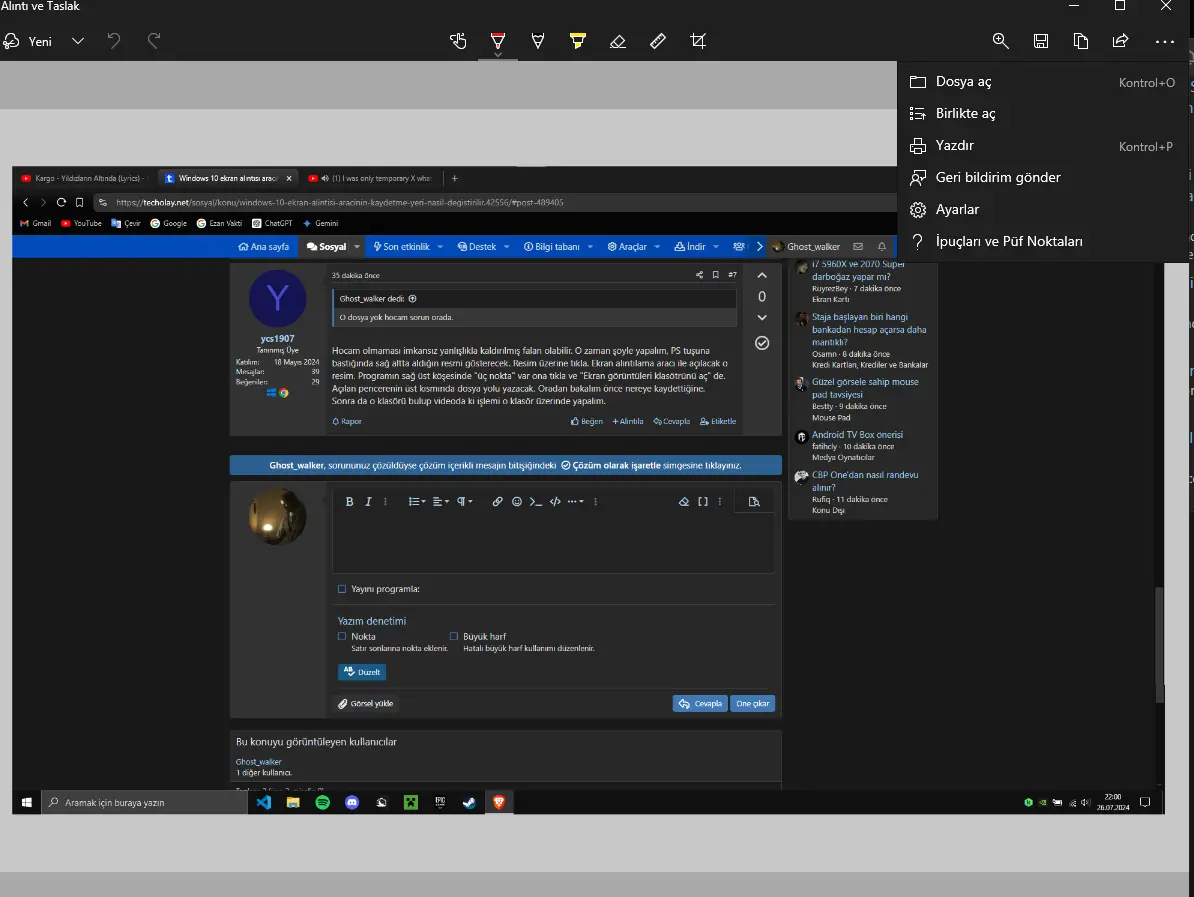This screenshot has width=1194, height=897.
Task: Click downvote arrow on ycs1907 post
Action: (761, 318)
